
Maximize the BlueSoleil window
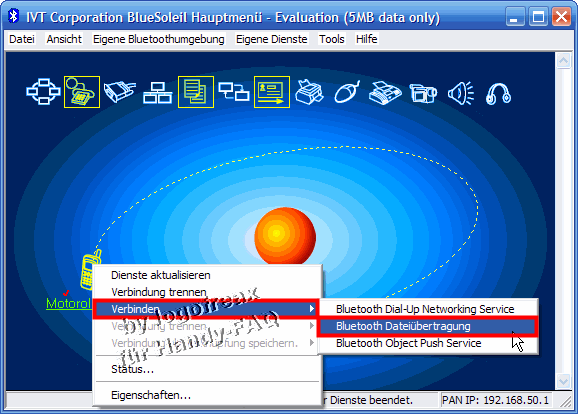pos(538,17)
